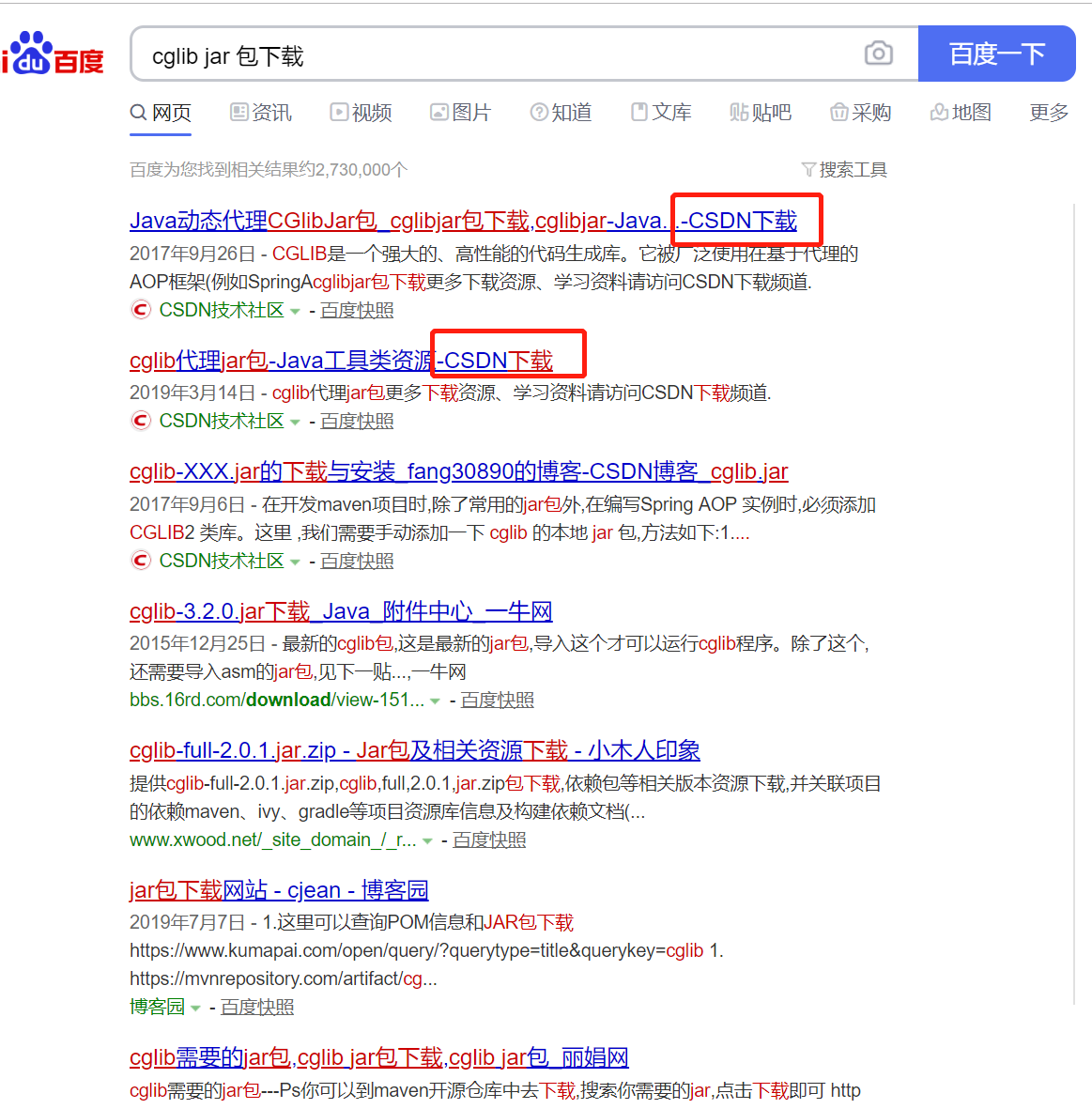Click the CSDN icon under cglib代理jar包 result
Screen dimensions: 1092x1109
(141, 421)
